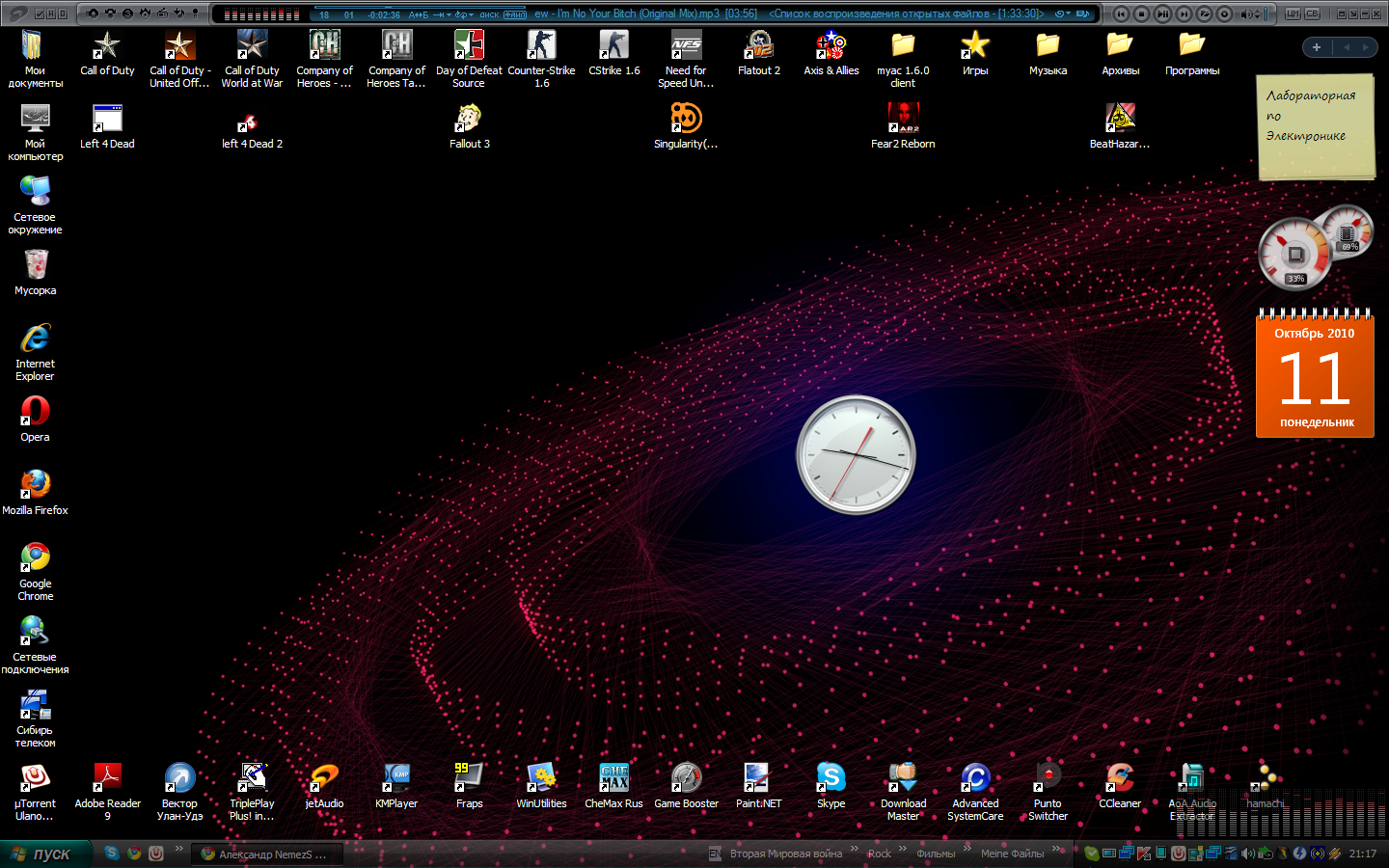
Task: Launch Counter-Strike 1.6 shortcut
Action: click(541, 46)
